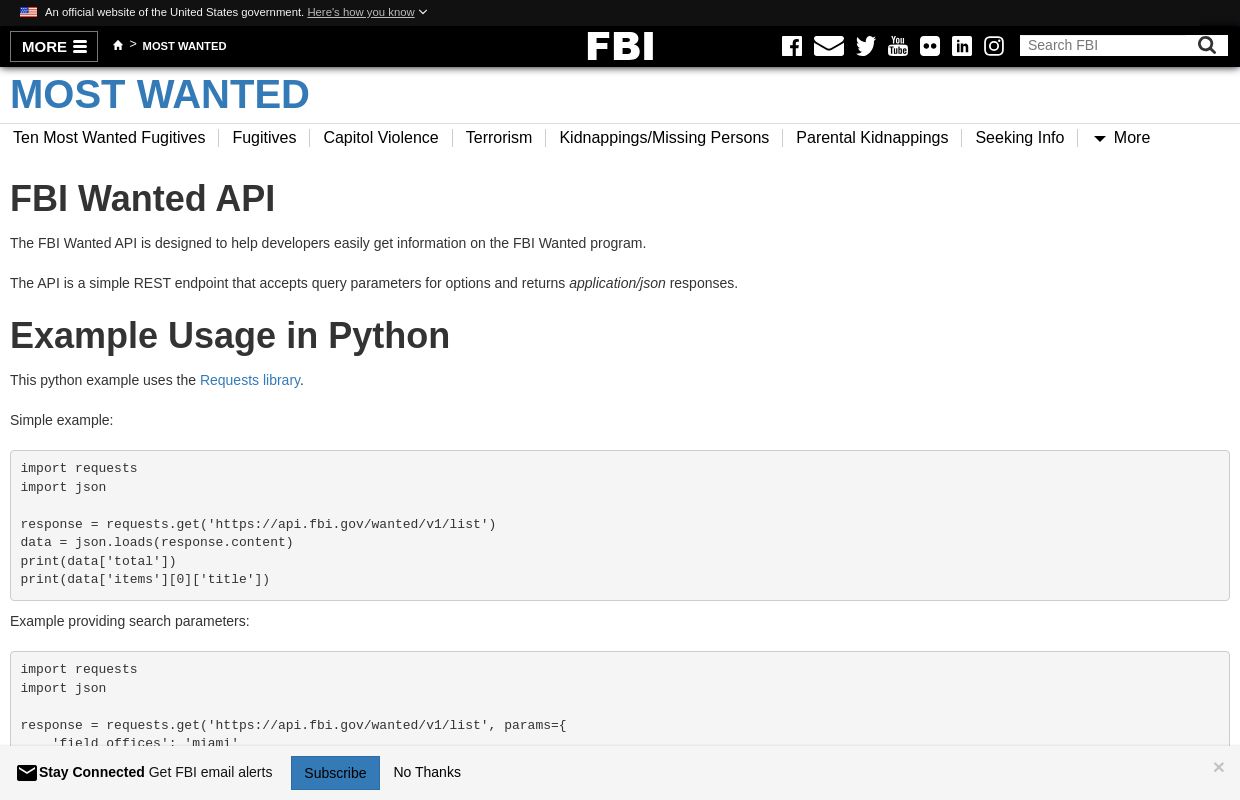Click the "Stay Connected" banner text
The image size is (1240, 800).
click(92, 772)
